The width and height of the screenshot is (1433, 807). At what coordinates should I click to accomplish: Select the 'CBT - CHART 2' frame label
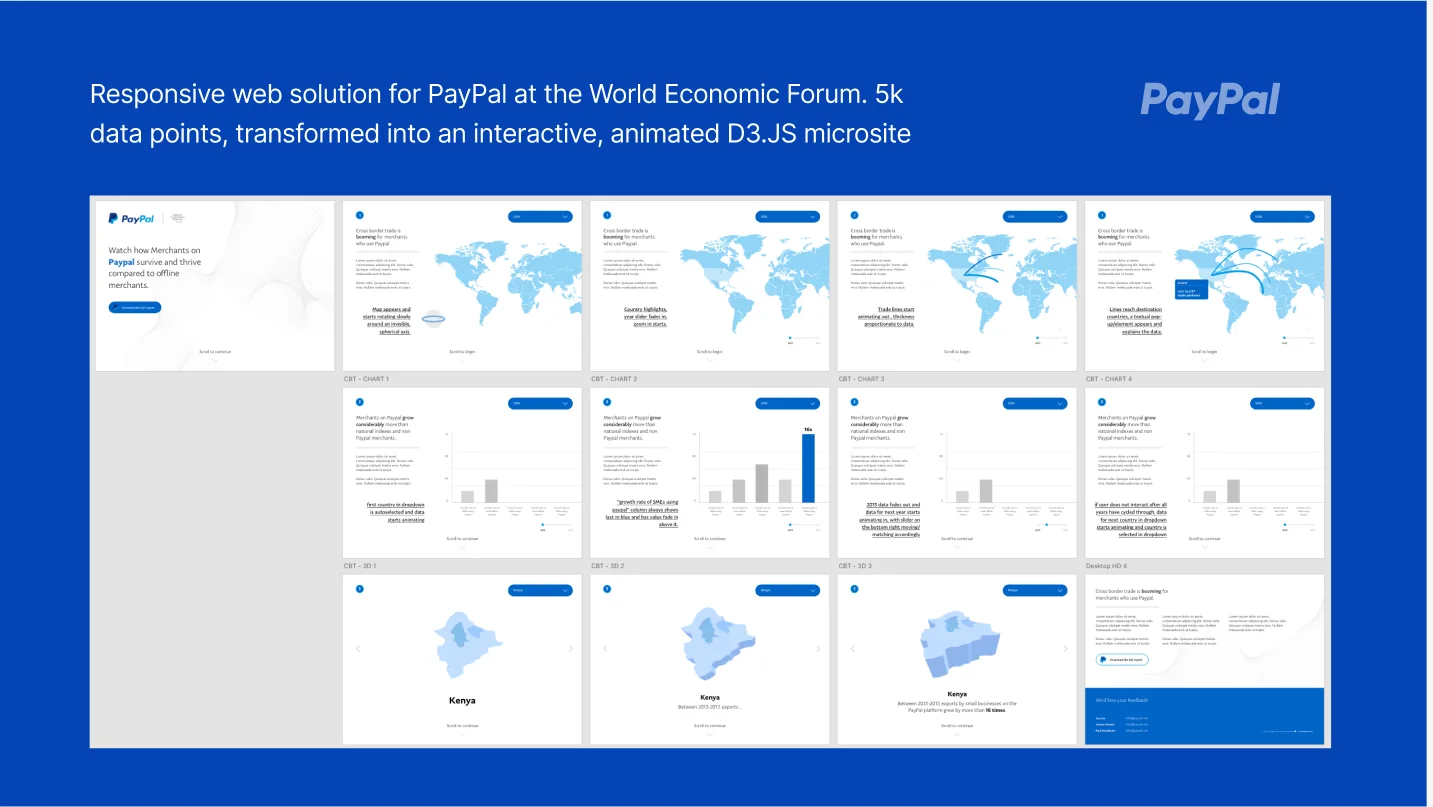tap(614, 379)
